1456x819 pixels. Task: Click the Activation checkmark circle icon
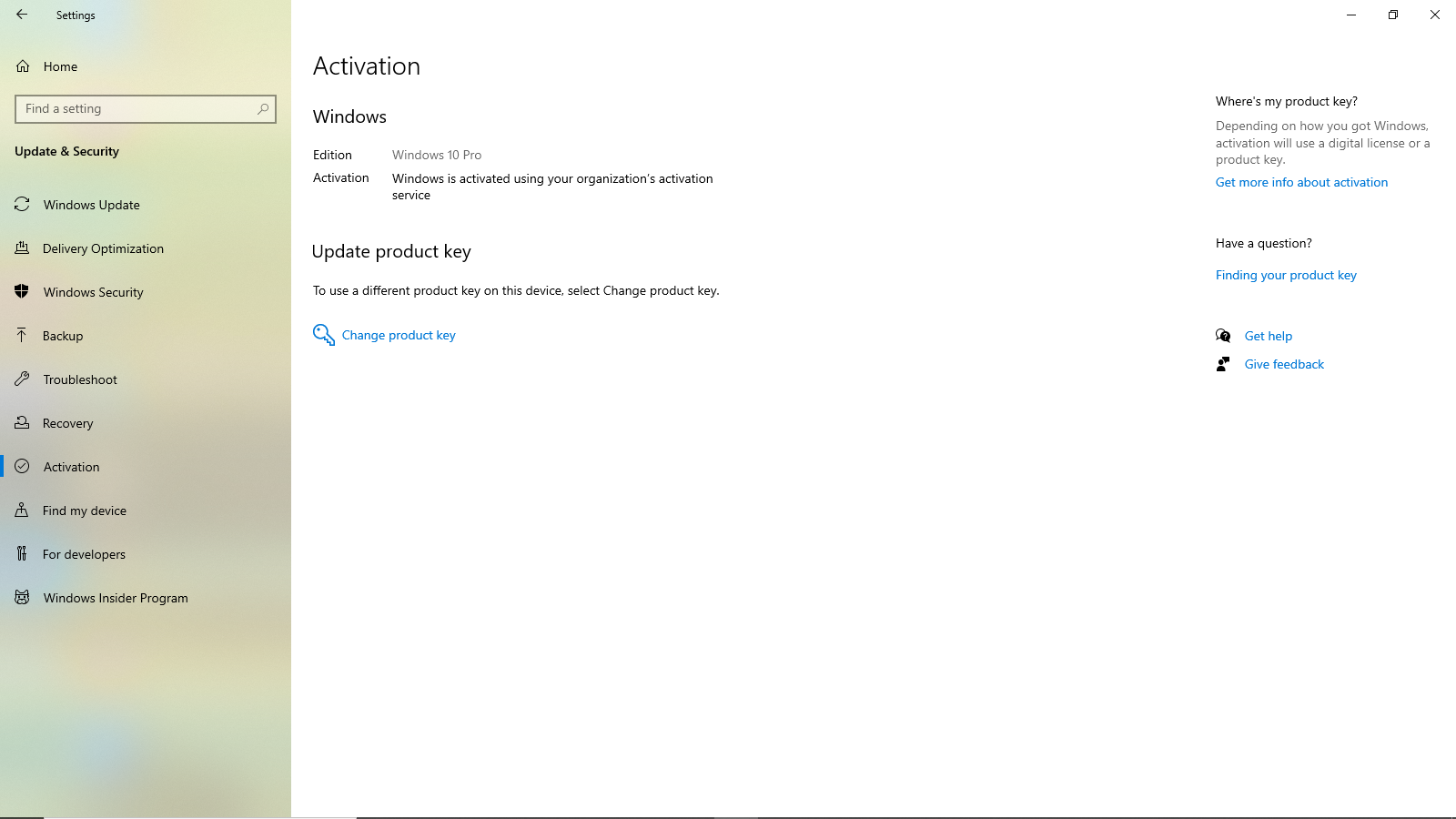point(22,466)
